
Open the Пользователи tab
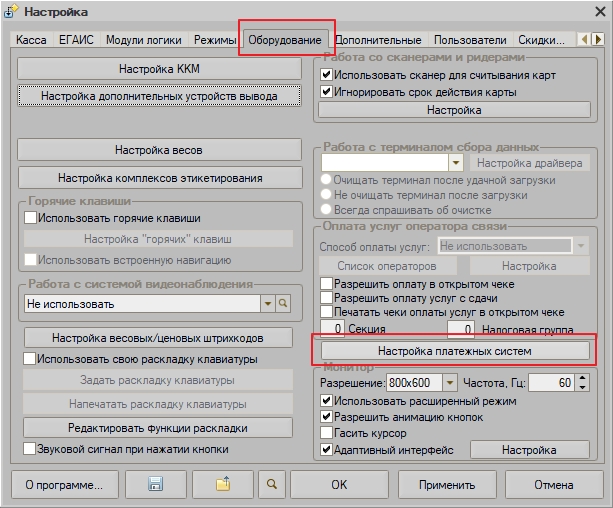coord(471,41)
